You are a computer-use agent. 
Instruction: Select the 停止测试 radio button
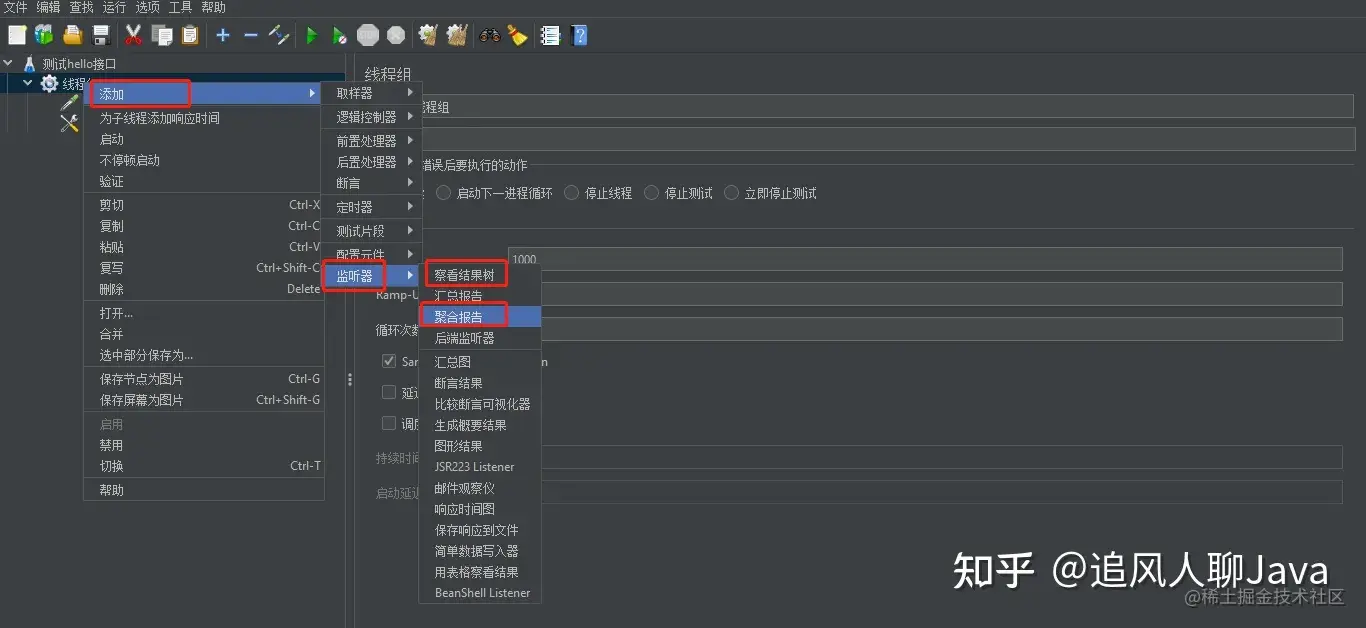click(x=652, y=193)
